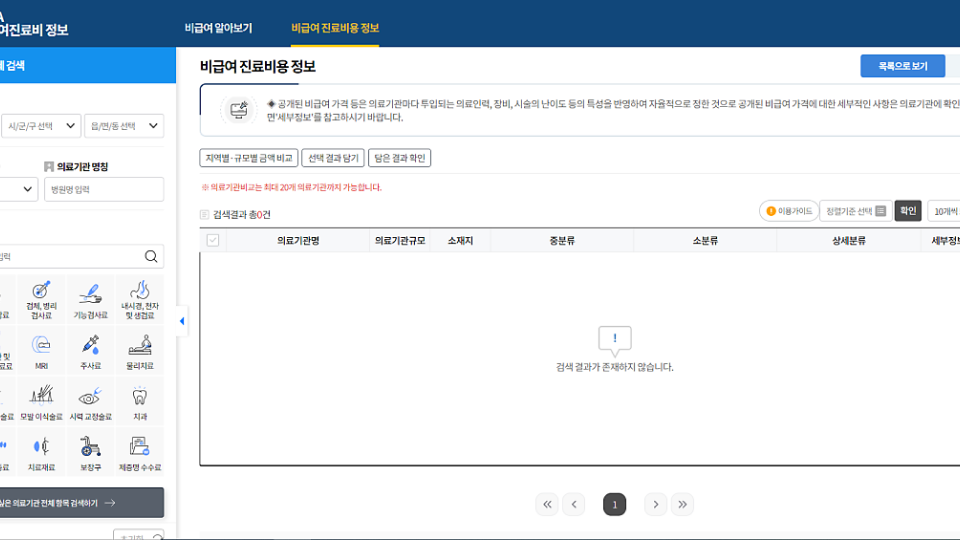Focus the 병원명 입력 hospital name field
Viewport: 960px width, 540px height.
tap(104, 189)
